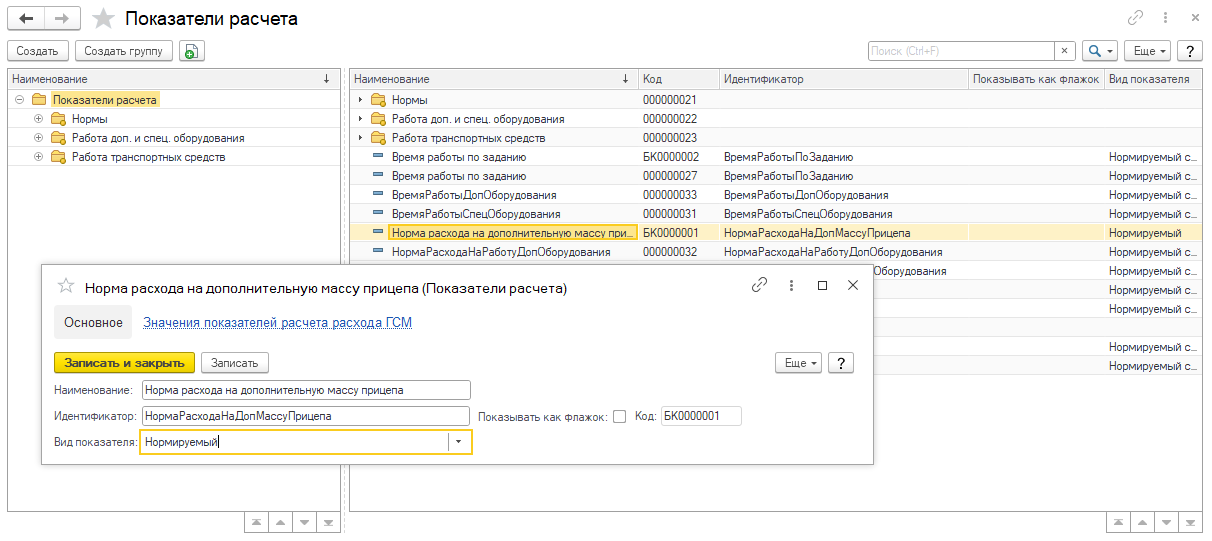Clear the search field with X
Image resolution: width=1212 pixels, height=541 pixels.
1065,51
